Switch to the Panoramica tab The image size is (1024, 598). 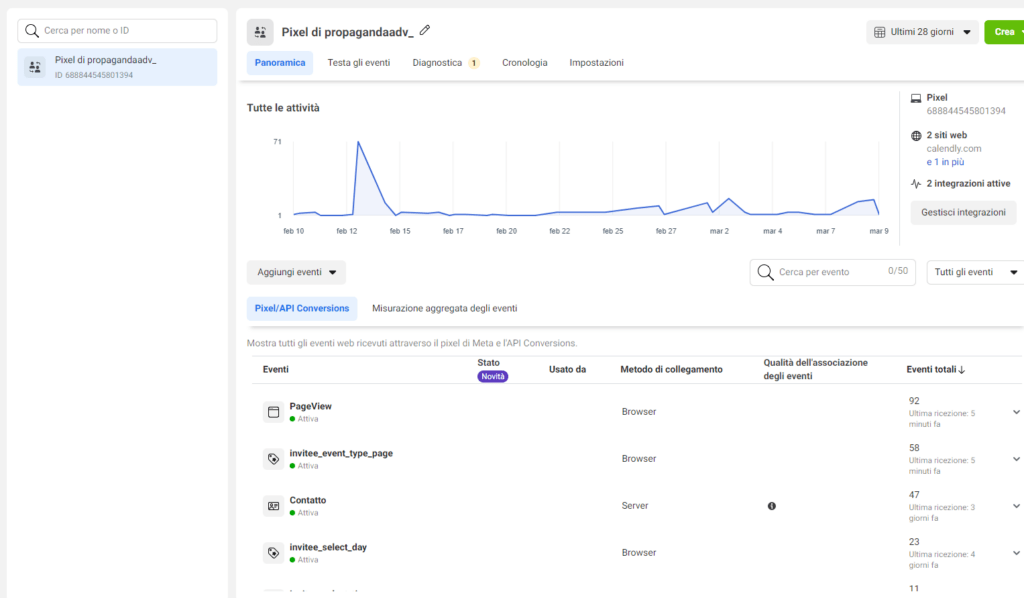tap(280, 63)
